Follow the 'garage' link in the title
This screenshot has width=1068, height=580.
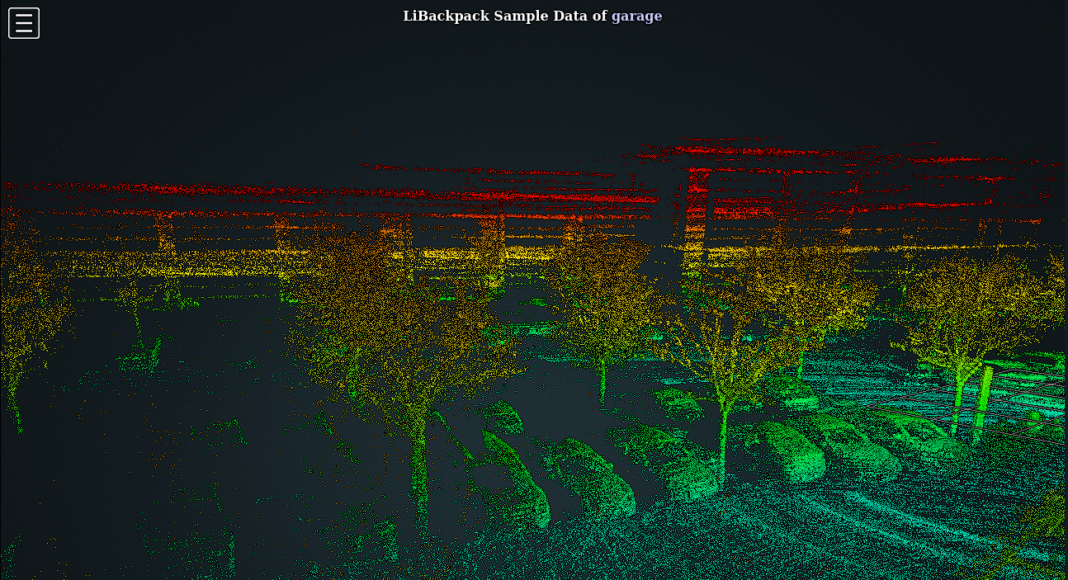coord(636,16)
